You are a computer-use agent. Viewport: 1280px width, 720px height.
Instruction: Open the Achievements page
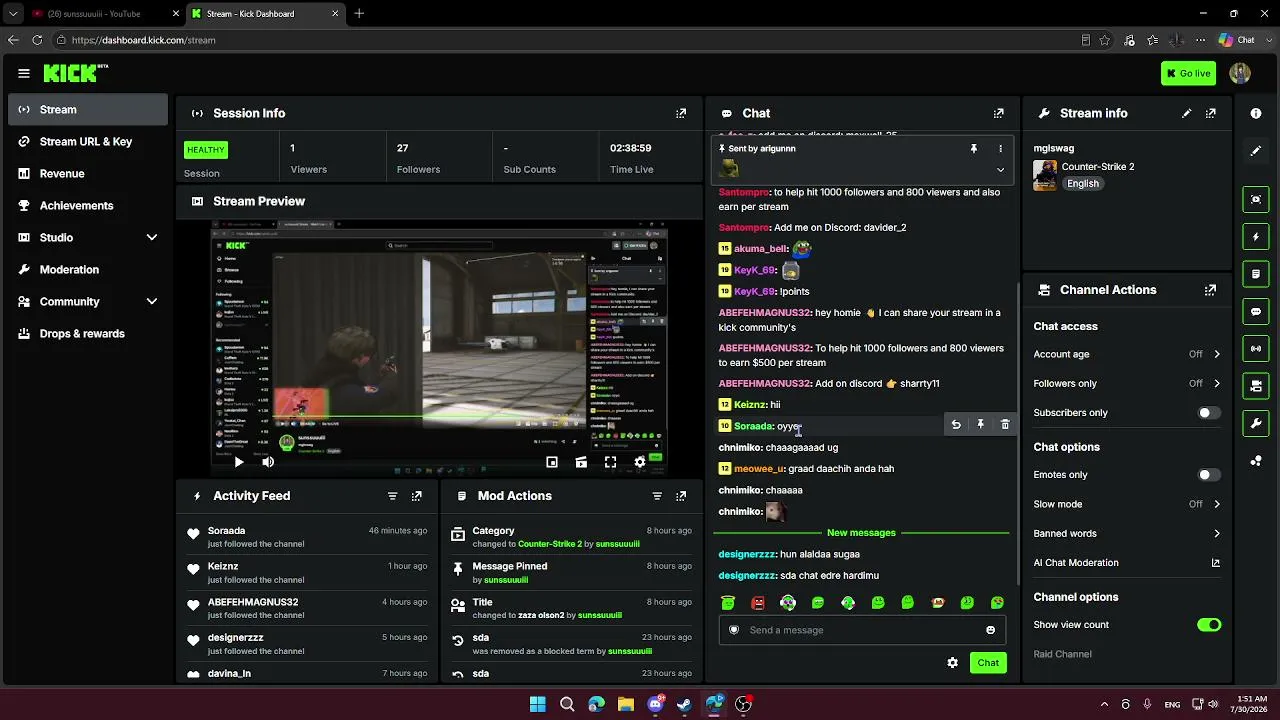pyautogui.click(x=87, y=206)
